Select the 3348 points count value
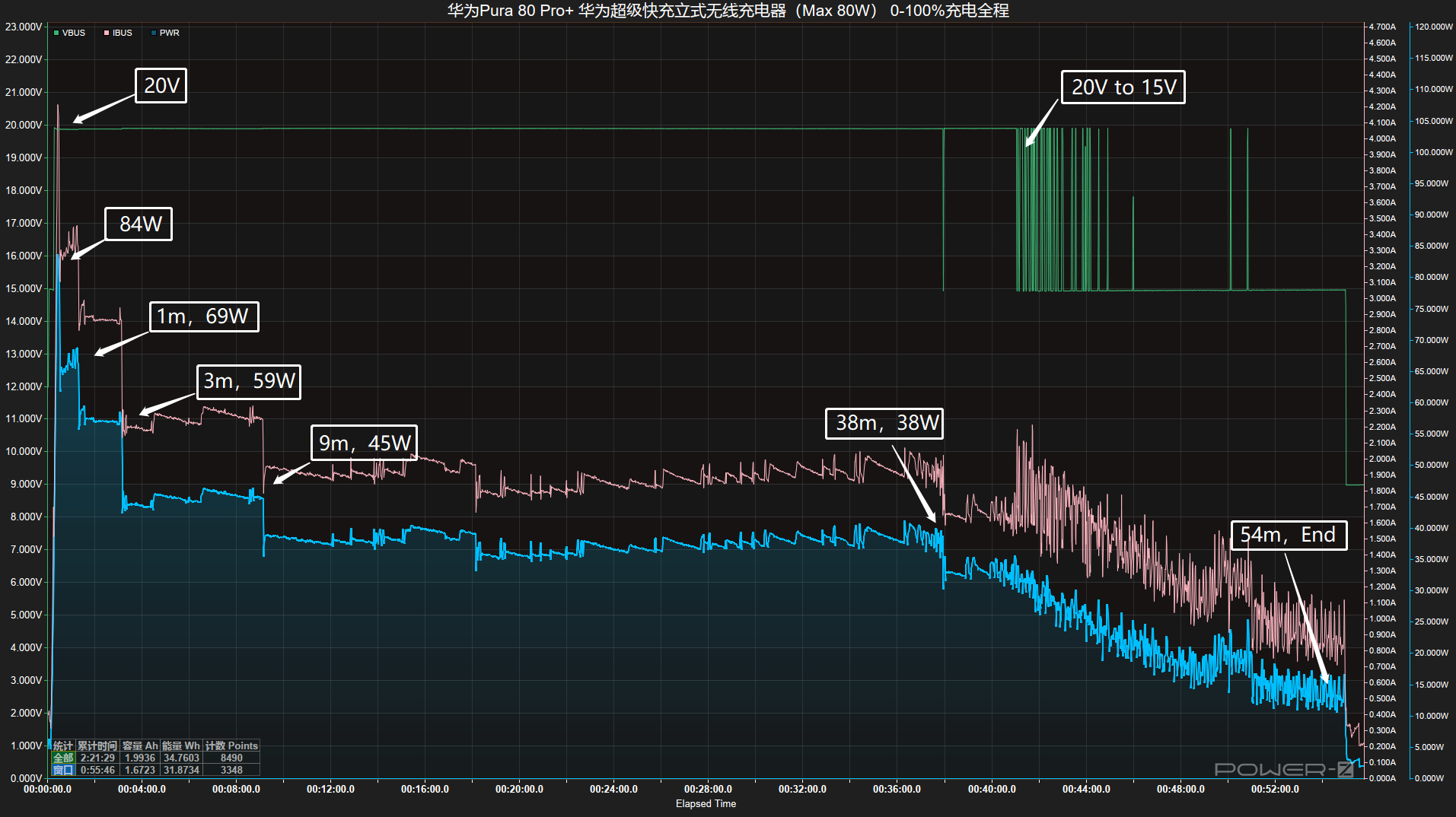Viewport: 1456px width, 817px height. tap(231, 770)
